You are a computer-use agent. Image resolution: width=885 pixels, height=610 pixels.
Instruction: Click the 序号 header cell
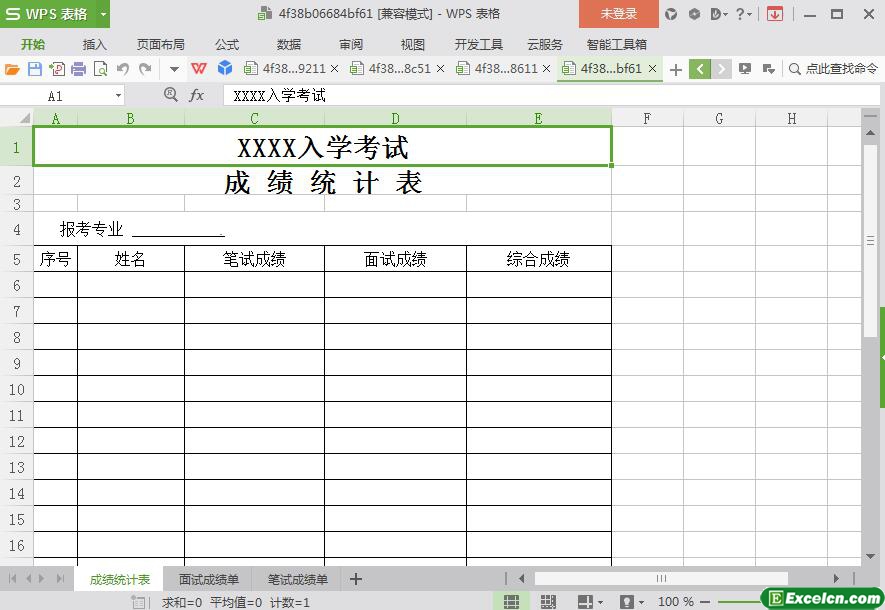[x=55, y=259]
